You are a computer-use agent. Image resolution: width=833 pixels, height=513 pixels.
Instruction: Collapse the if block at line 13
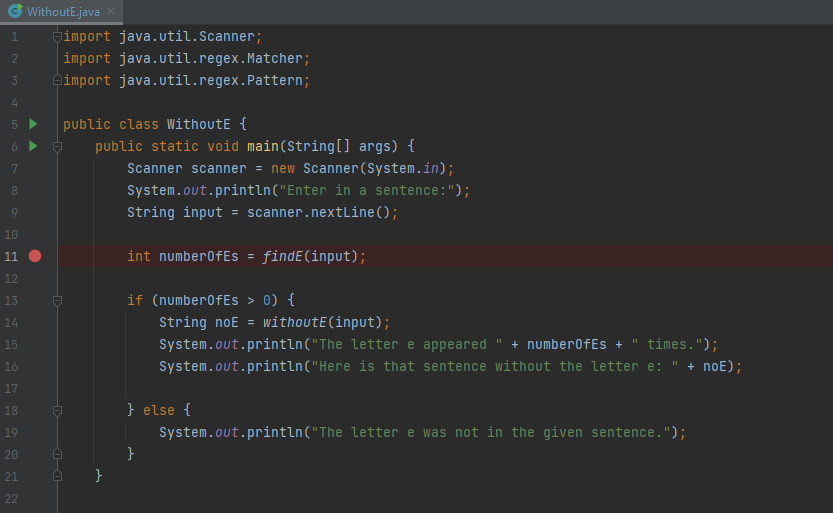(x=58, y=300)
